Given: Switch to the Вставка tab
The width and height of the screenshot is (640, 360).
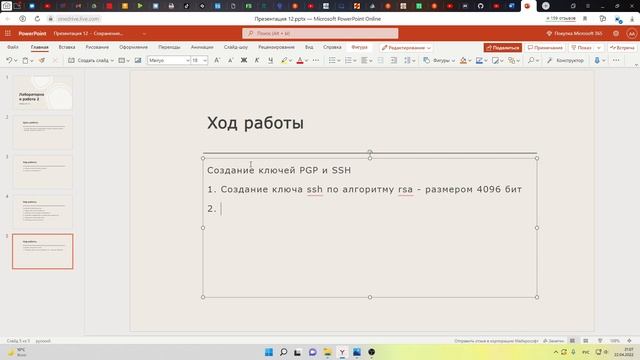Looking at the screenshot, I should 67,47.
